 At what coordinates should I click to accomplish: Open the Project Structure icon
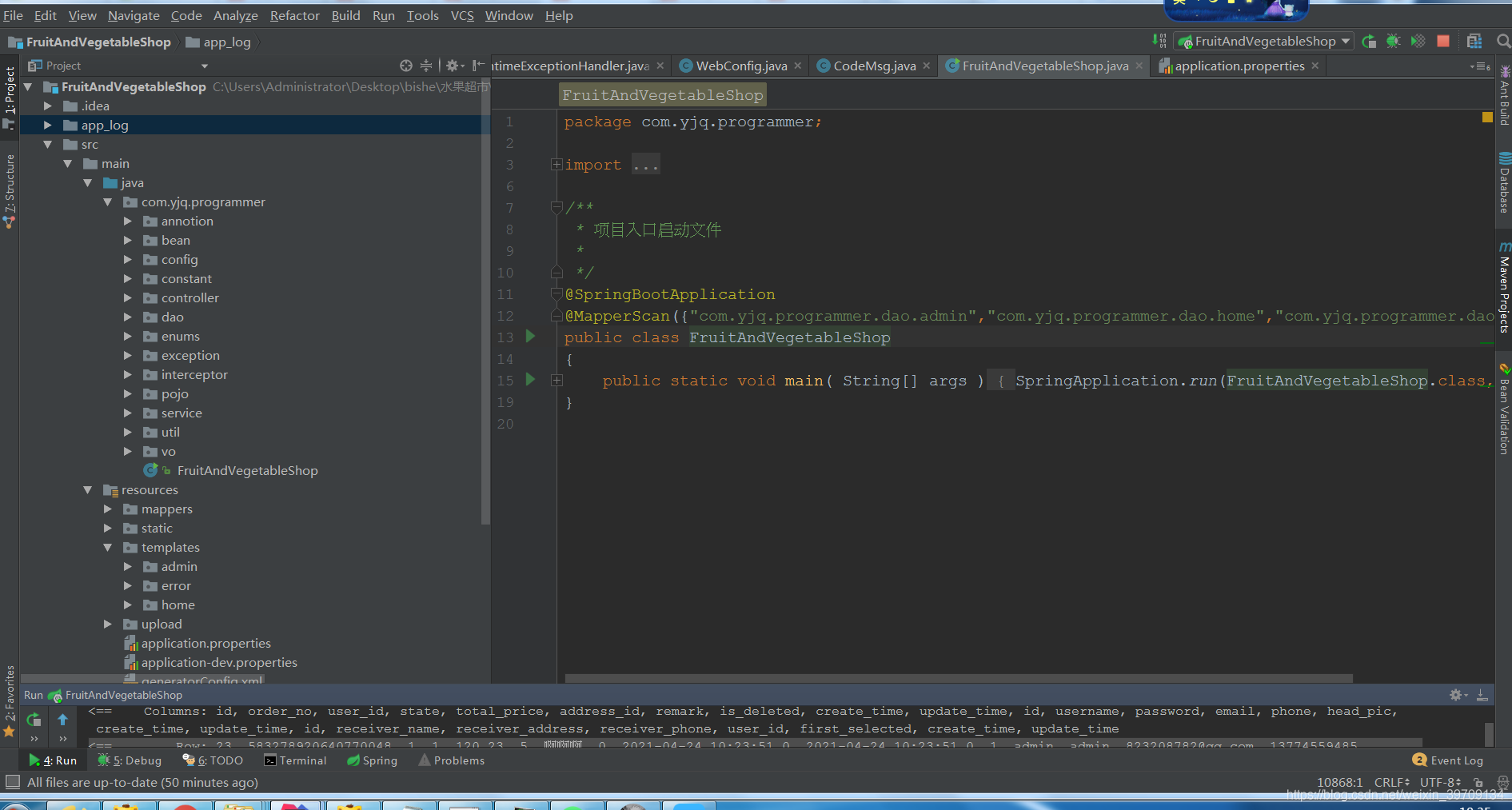pyautogui.click(x=1474, y=42)
